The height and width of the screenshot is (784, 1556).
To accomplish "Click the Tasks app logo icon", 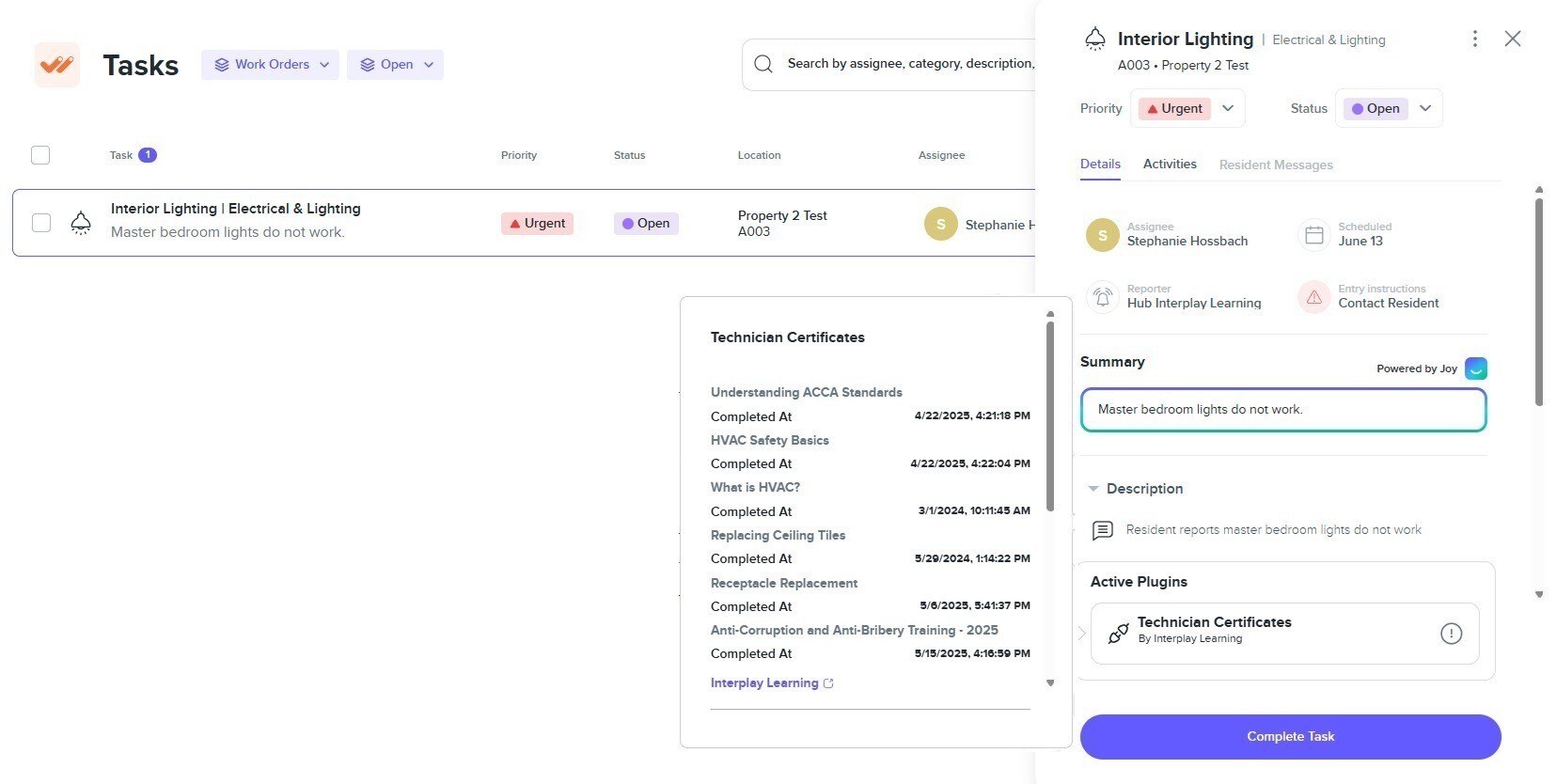I will pos(57,65).
